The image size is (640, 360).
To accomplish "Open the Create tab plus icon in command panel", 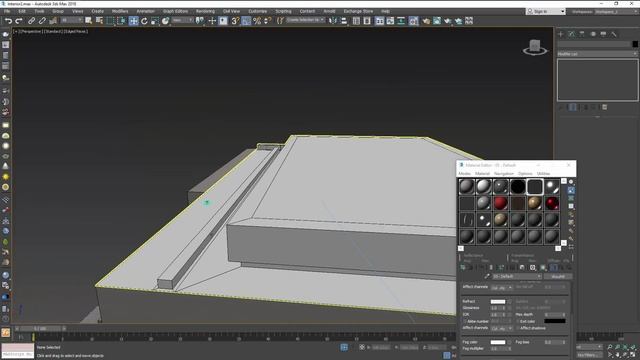I will [x=561, y=34].
